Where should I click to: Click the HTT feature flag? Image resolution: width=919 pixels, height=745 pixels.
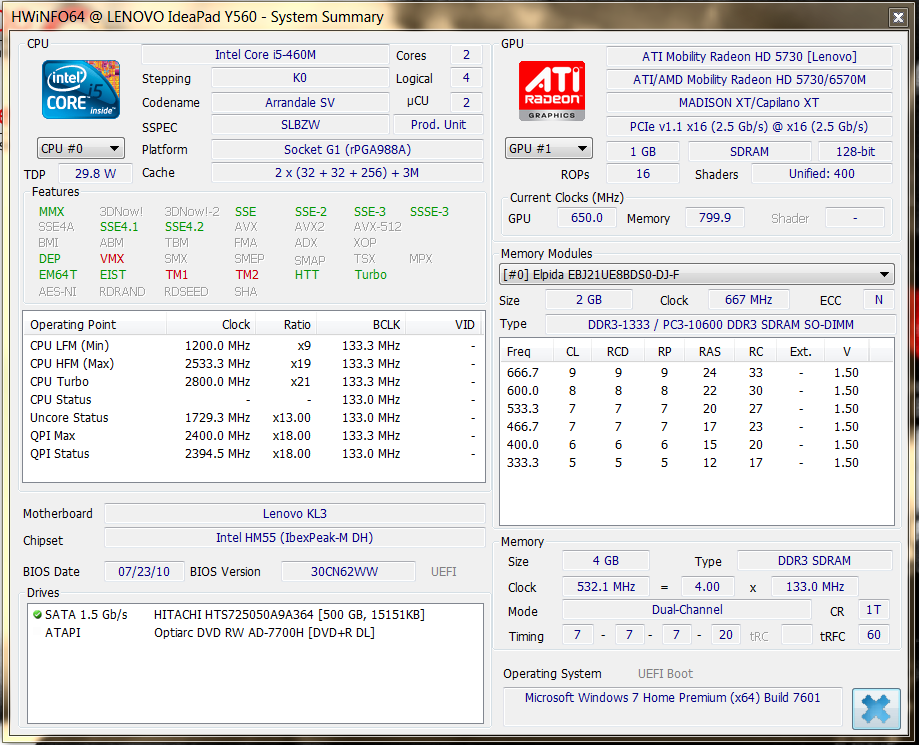coord(307,275)
